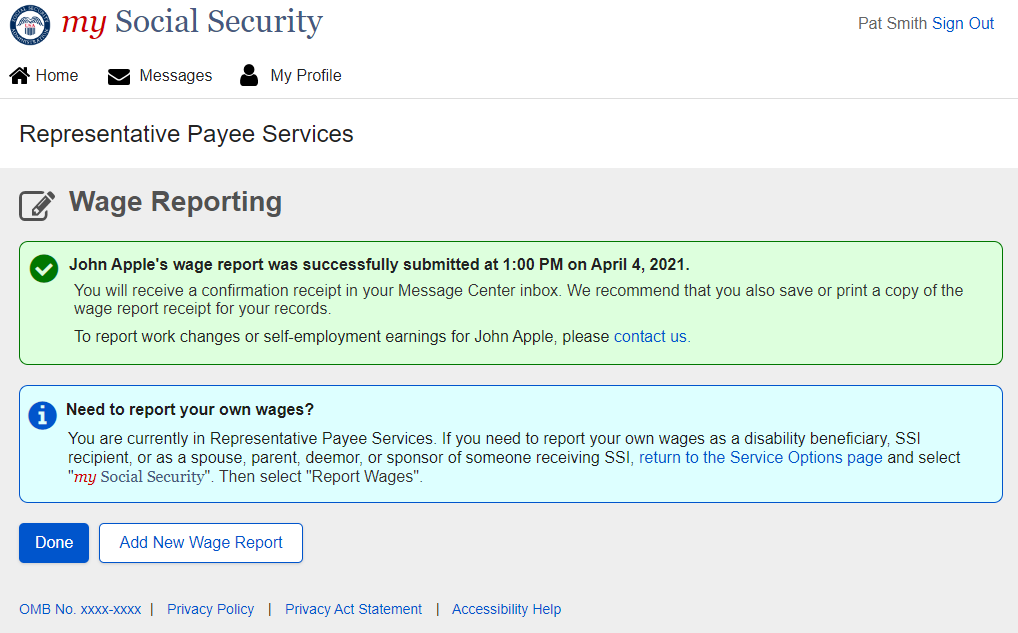The height and width of the screenshot is (633, 1018).
Task: Follow the contact us link
Action: (650, 337)
